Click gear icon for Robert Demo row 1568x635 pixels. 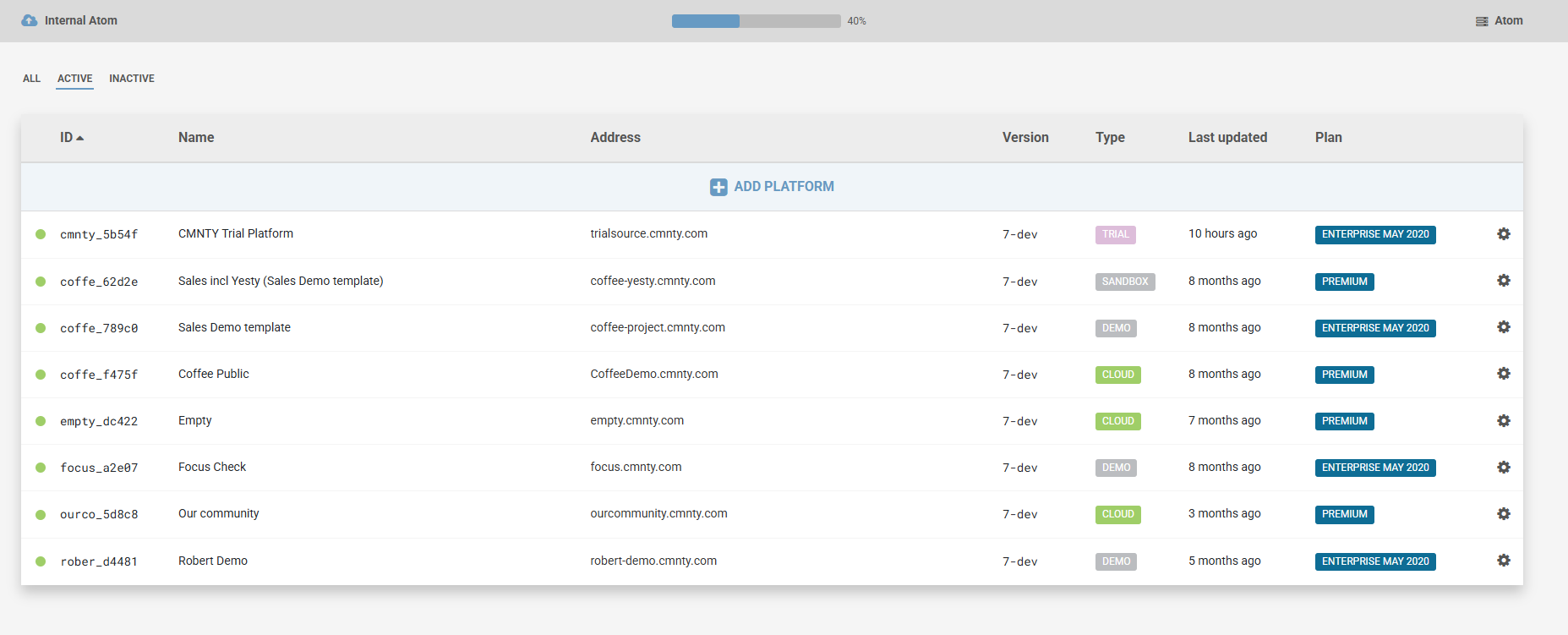[1503, 561]
